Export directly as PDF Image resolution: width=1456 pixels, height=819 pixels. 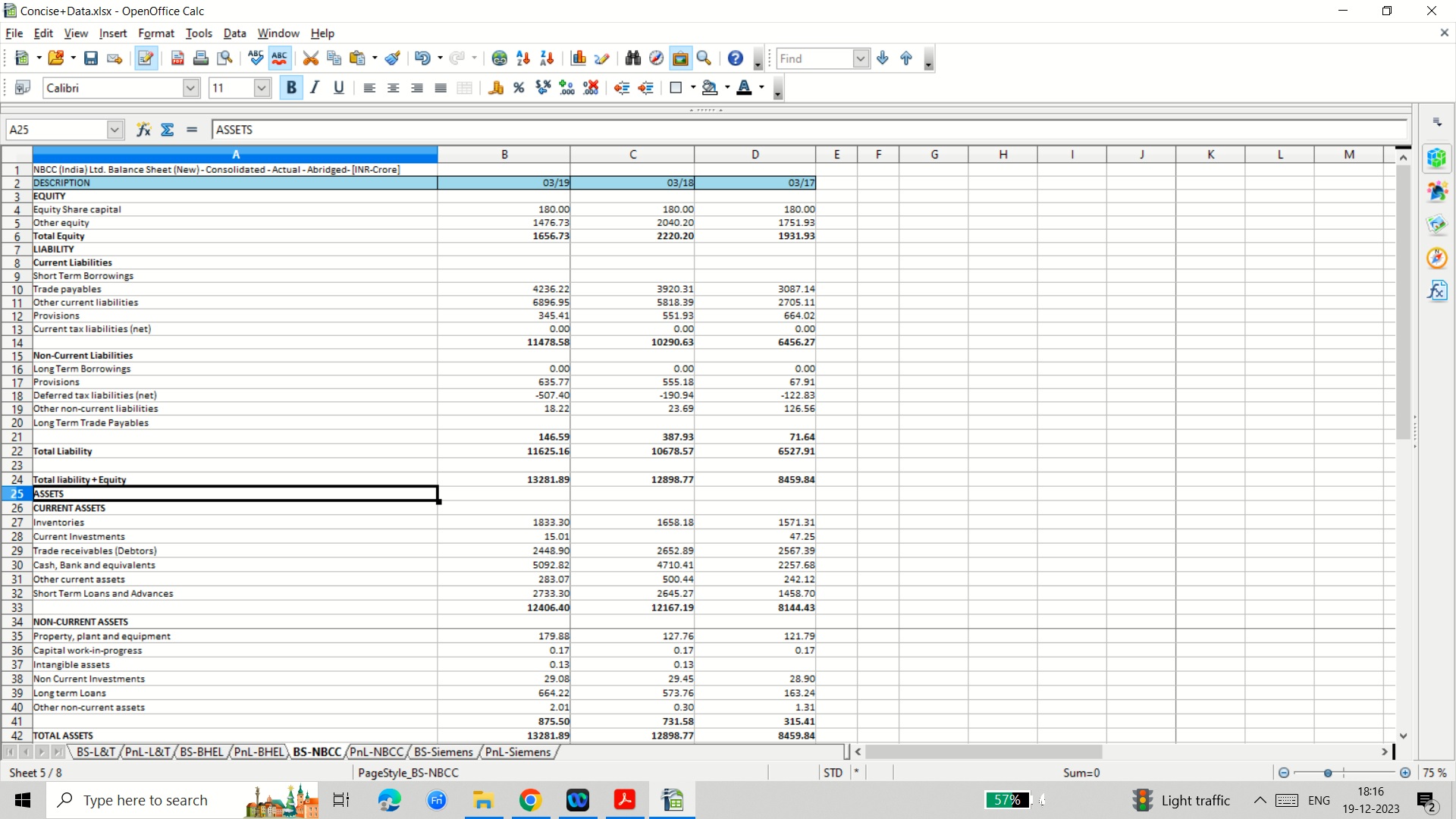click(x=177, y=58)
